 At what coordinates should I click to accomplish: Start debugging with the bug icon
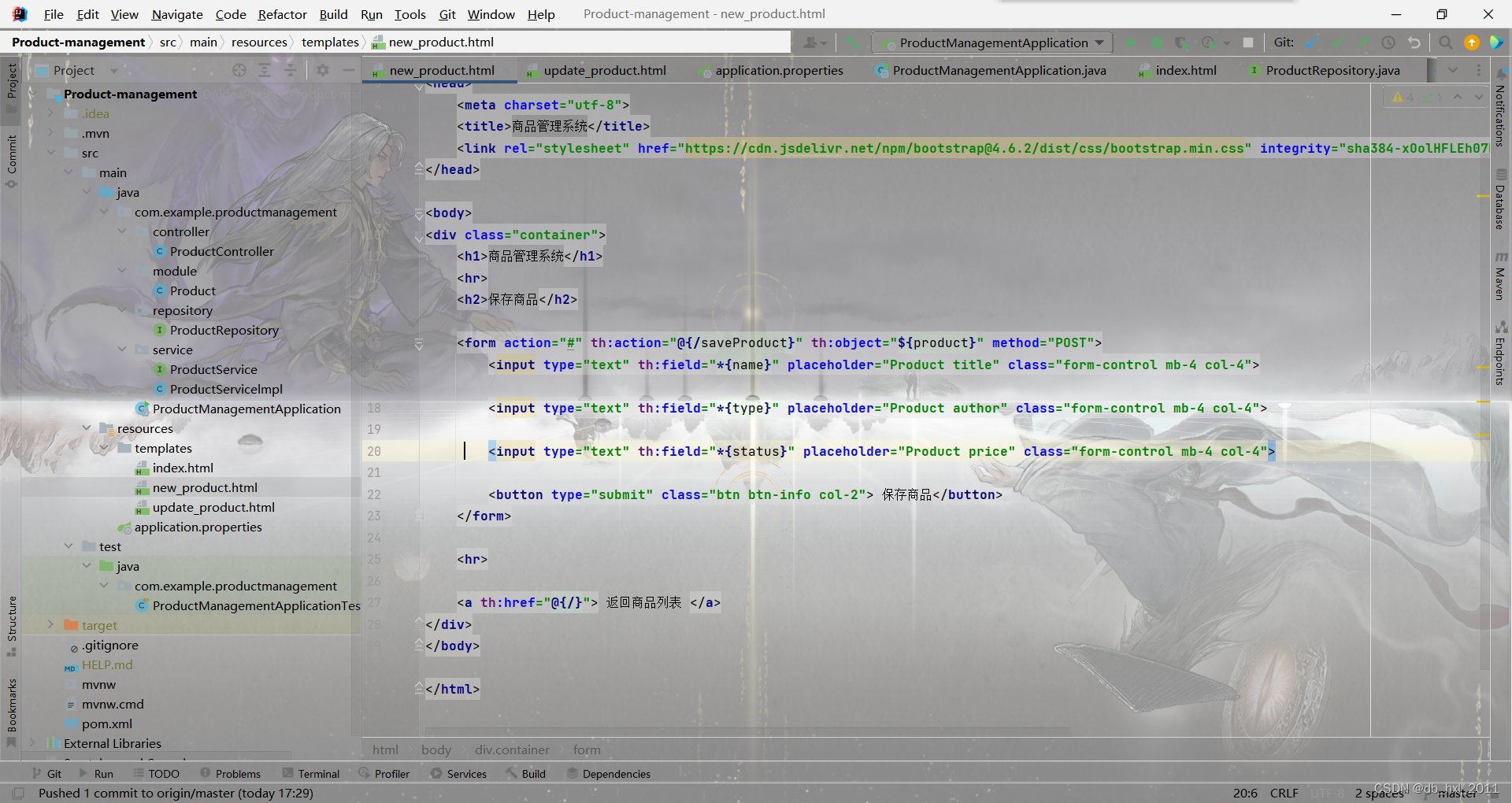[1157, 43]
